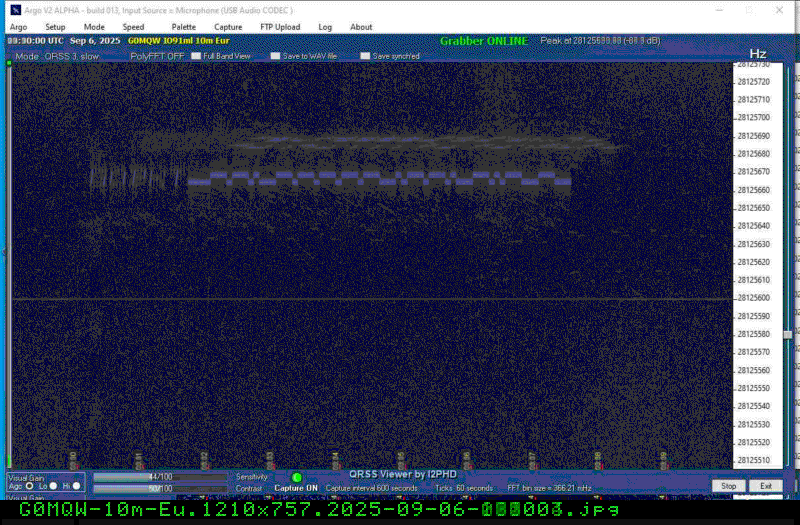Viewport: 800px width, 525px height.
Task: Click the vertical scrollbar thumb on the right
Action: [788, 335]
